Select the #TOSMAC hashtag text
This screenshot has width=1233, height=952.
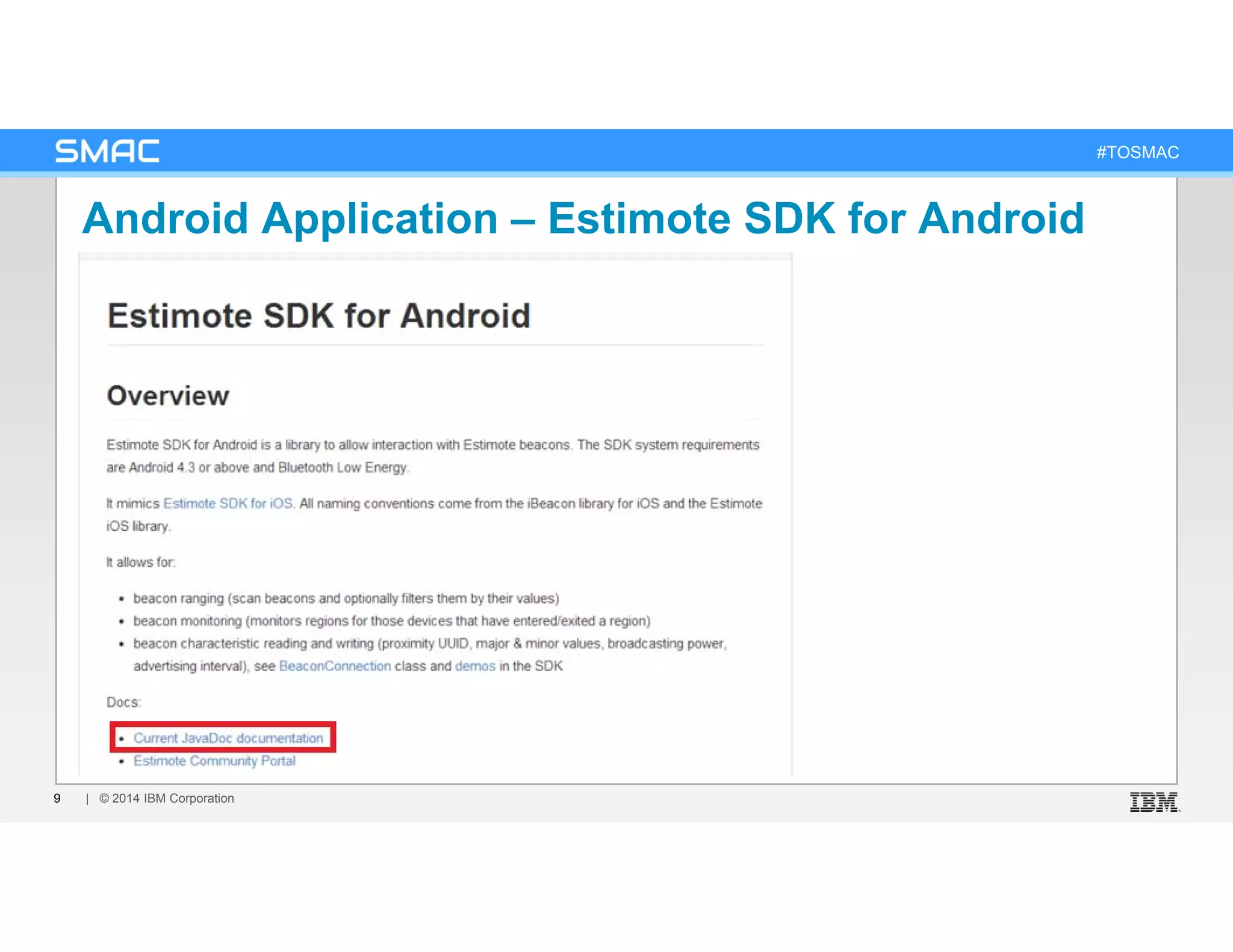point(1137,152)
